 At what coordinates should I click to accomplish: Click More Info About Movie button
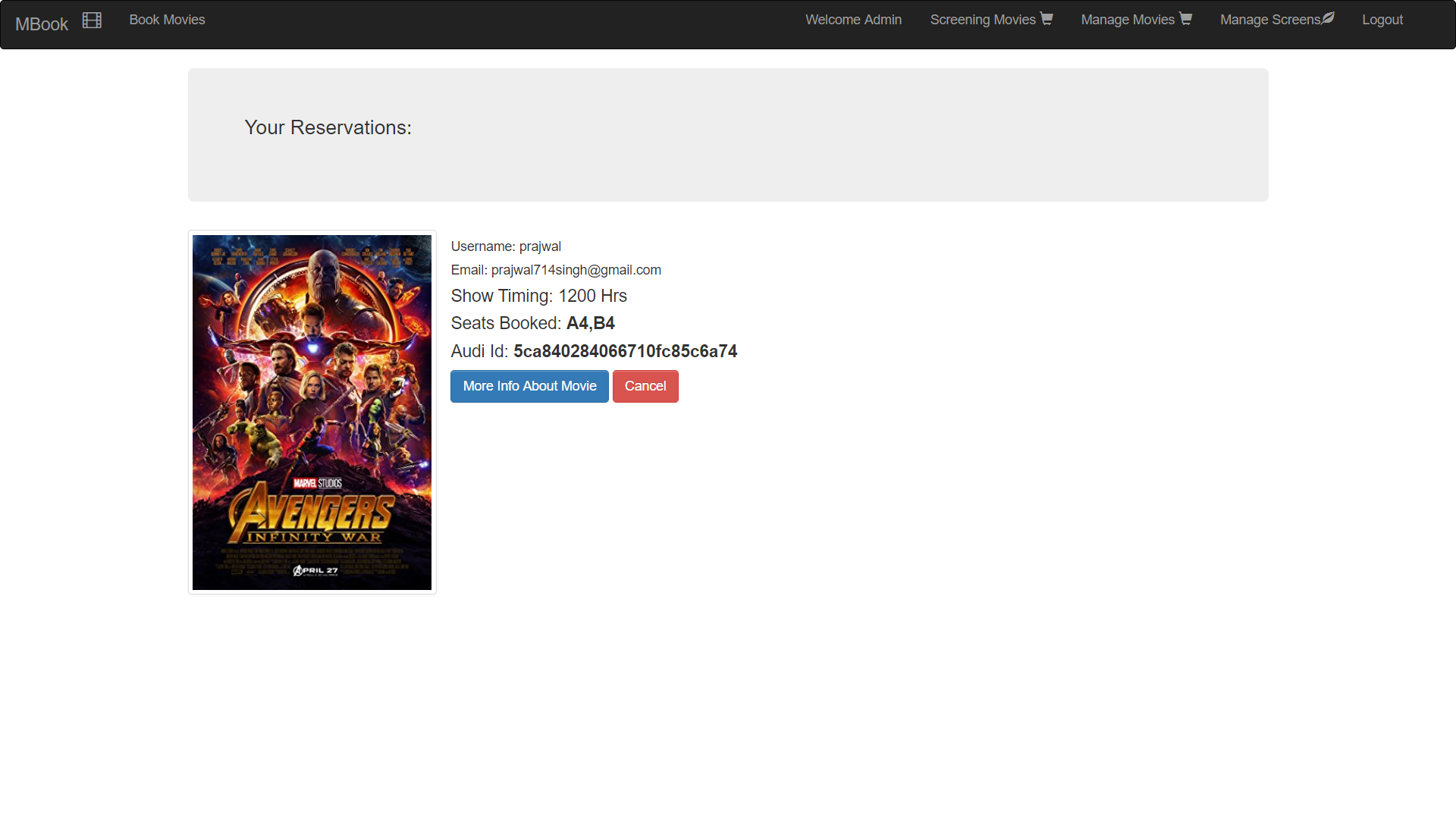pyautogui.click(x=529, y=386)
